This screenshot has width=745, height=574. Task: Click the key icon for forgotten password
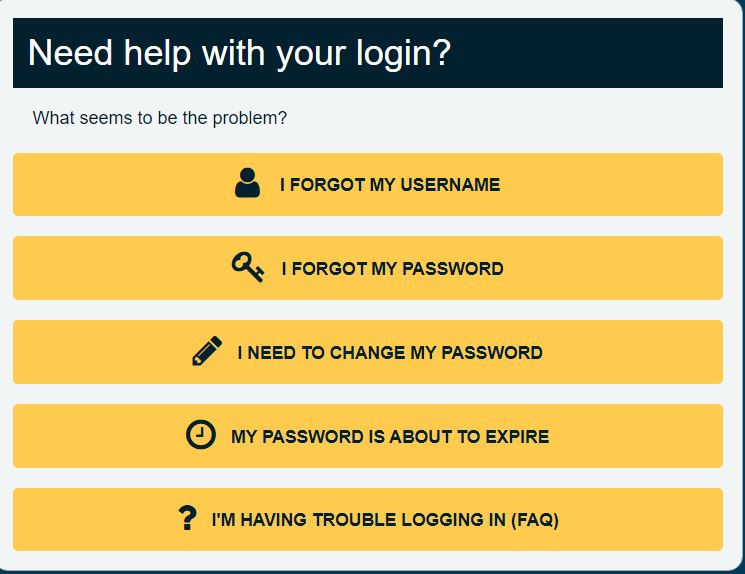click(248, 267)
